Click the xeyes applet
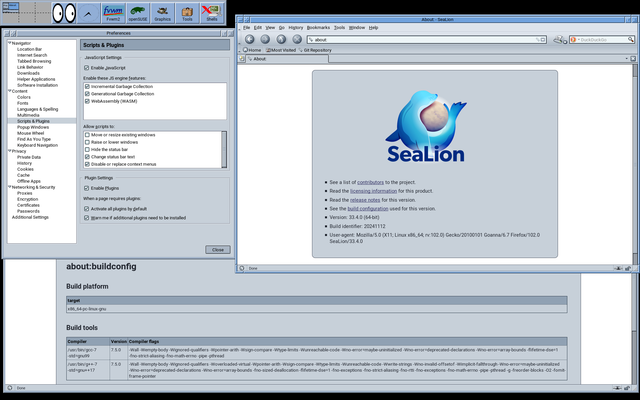The width and height of the screenshot is (640, 400). pyautogui.click(x=64, y=13)
